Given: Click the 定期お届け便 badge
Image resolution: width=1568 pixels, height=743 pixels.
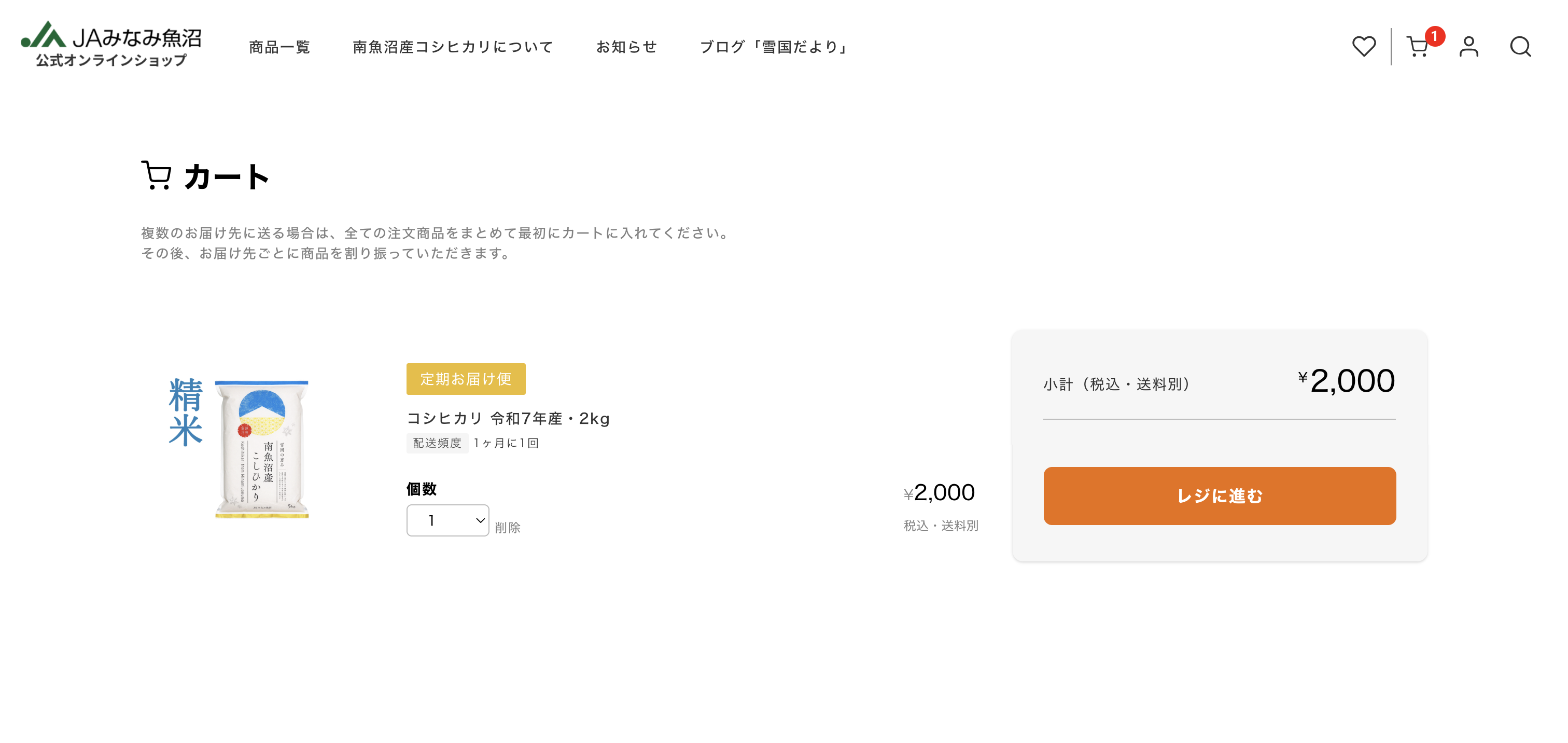Looking at the screenshot, I should pyautogui.click(x=466, y=379).
